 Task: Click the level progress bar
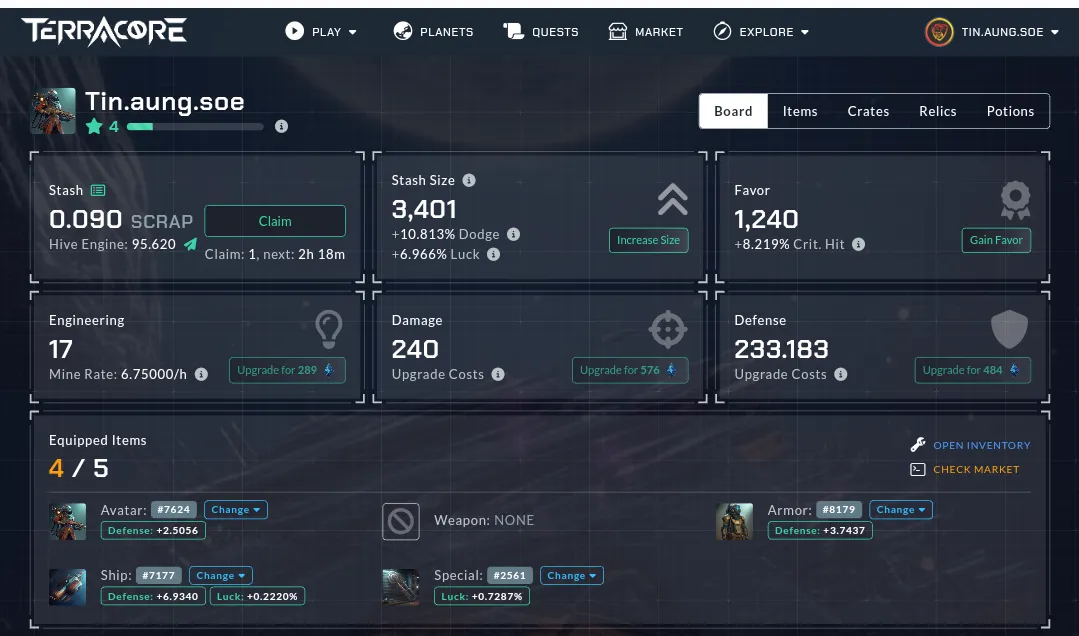click(x=195, y=127)
